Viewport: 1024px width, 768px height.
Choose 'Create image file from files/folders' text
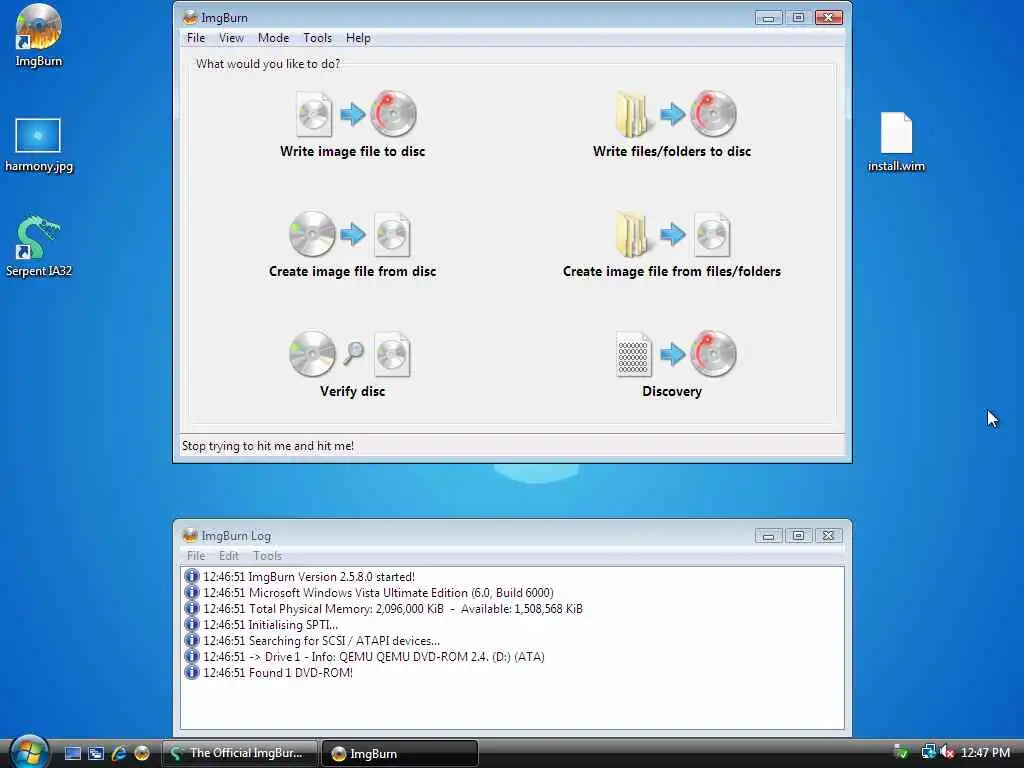(672, 272)
